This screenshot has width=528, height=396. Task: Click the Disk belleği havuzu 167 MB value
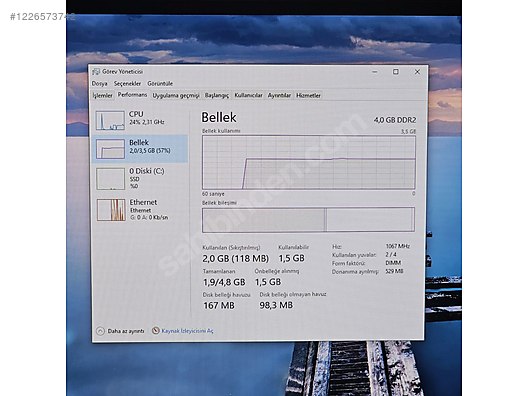(219, 306)
